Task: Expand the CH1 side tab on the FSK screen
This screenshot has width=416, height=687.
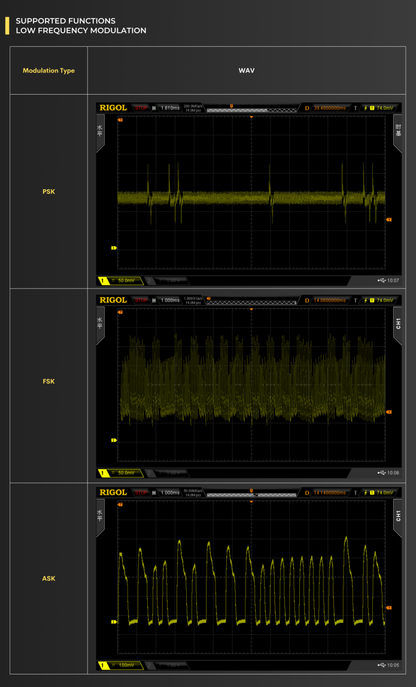Action: click(x=398, y=325)
